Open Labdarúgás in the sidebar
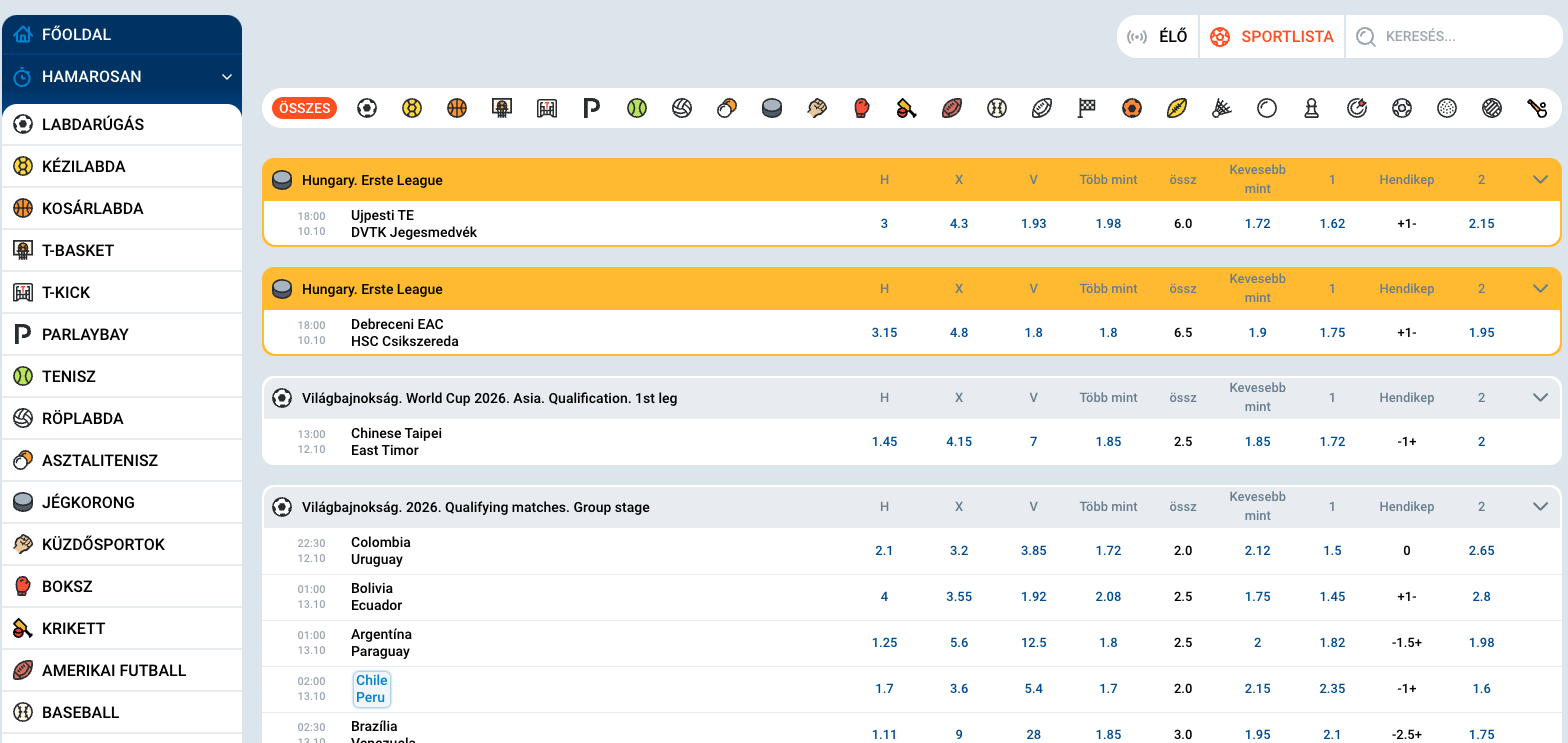The height and width of the screenshot is (743, 1568). (x=122, y=125)
